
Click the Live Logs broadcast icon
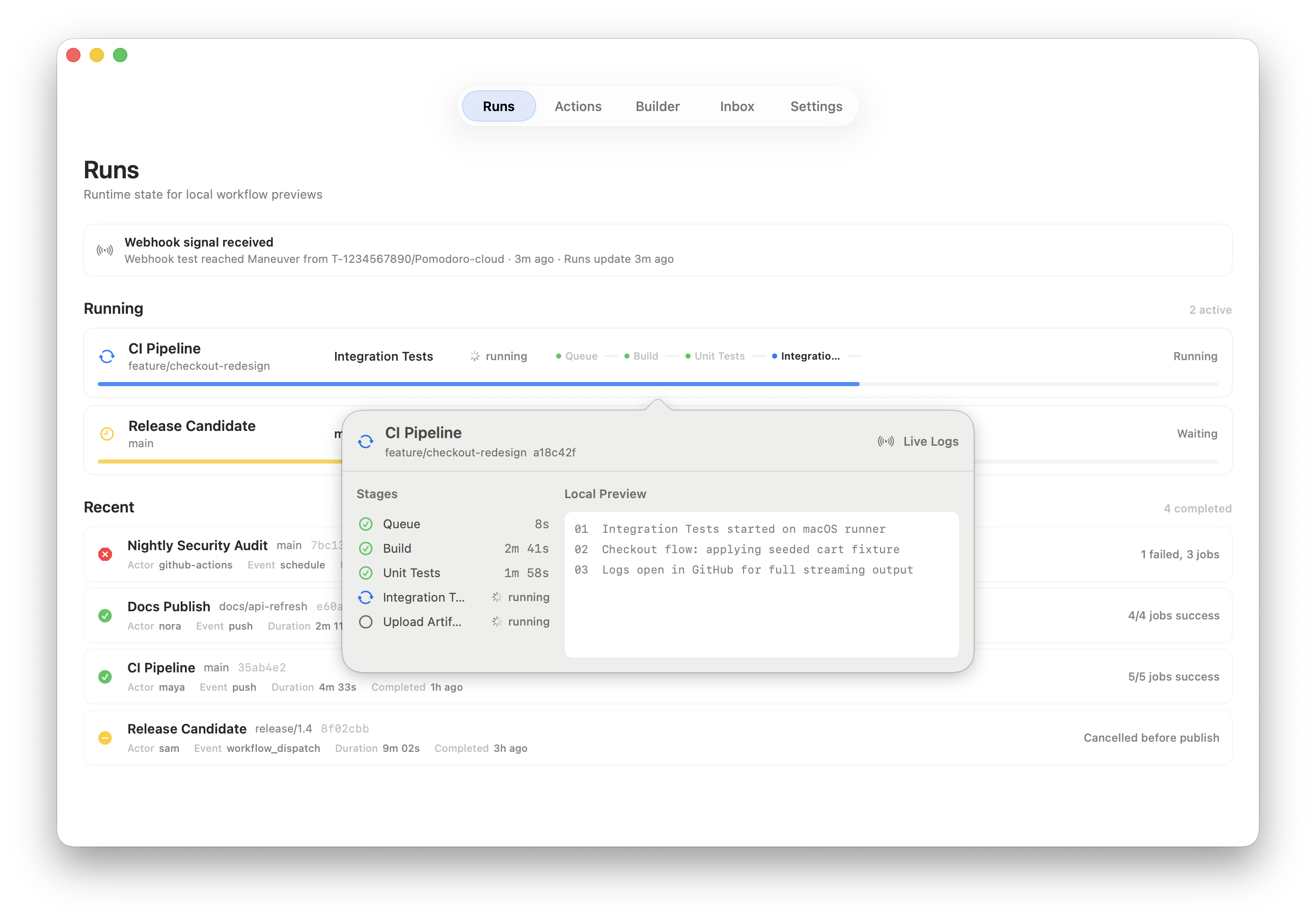tap(886, 442)
